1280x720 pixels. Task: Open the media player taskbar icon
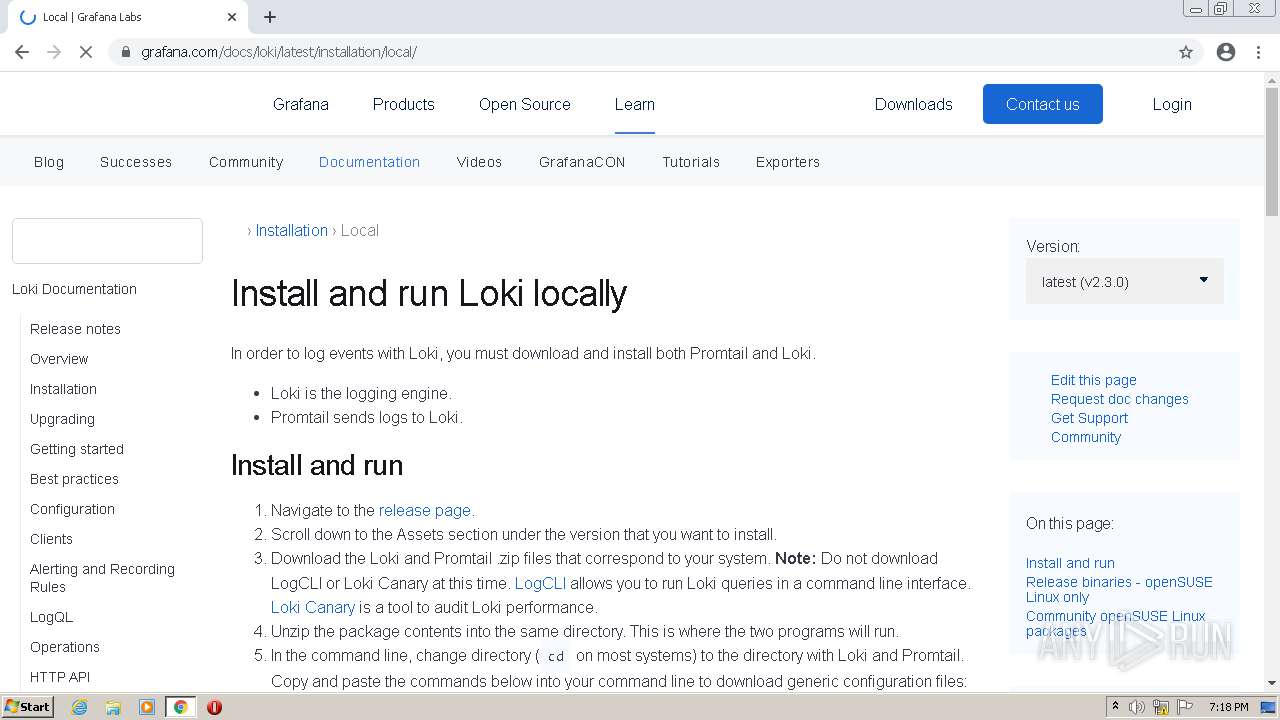146,707
